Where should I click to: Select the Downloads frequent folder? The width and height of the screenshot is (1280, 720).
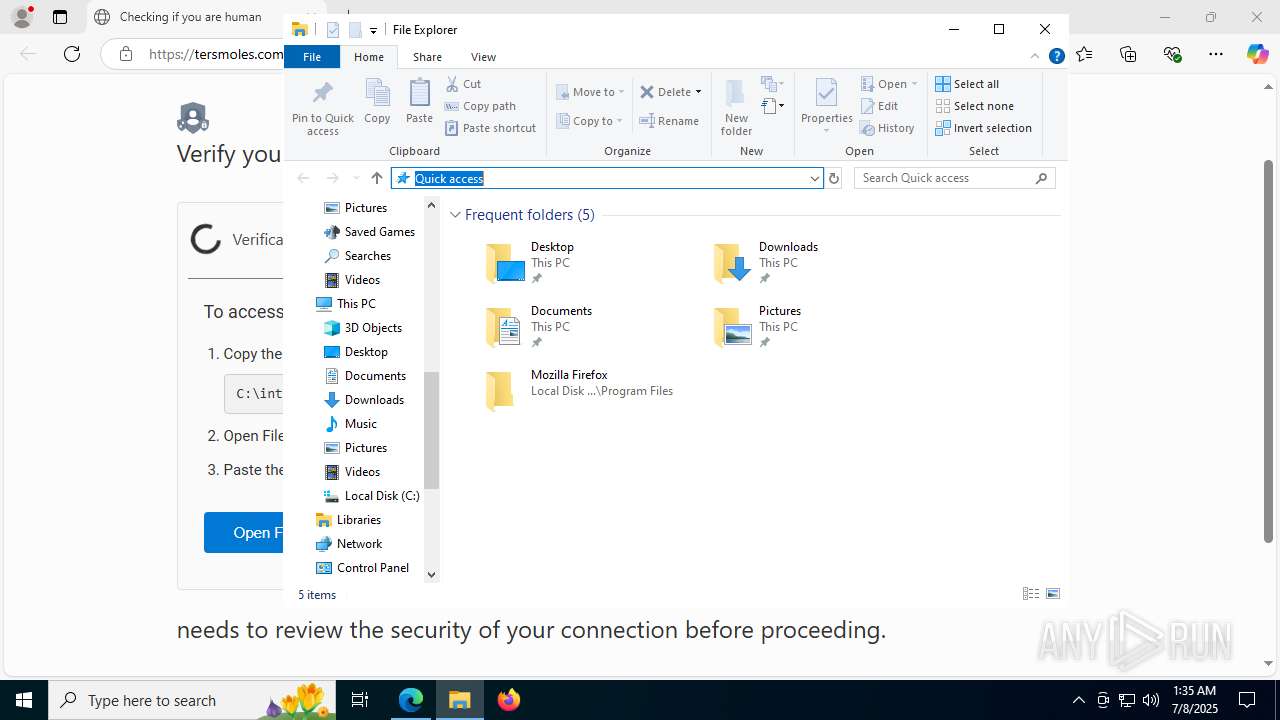click(x=766, y=263)
